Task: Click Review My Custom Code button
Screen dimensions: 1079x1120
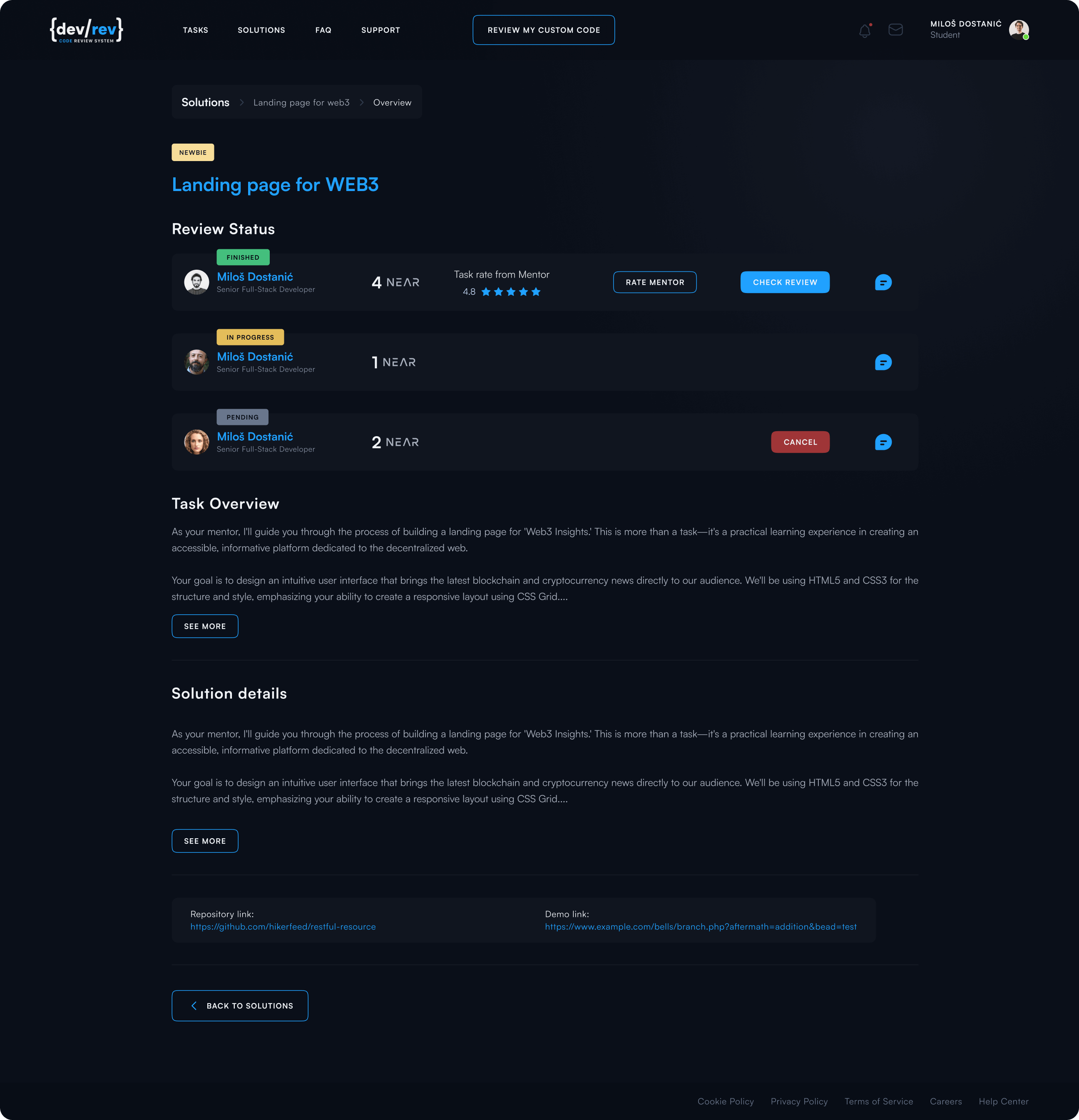Action: (x=544, y=30)
